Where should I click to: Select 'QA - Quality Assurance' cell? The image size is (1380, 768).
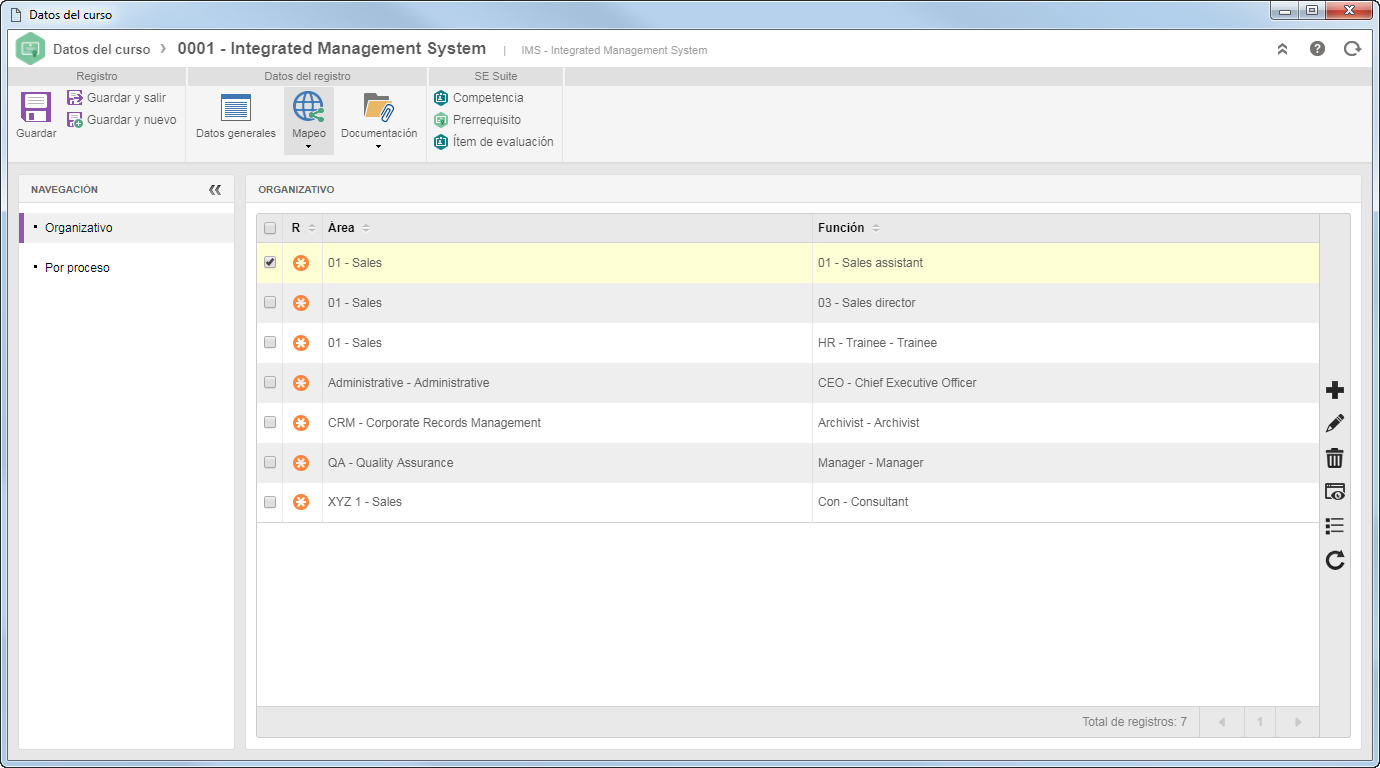(567, 463)
